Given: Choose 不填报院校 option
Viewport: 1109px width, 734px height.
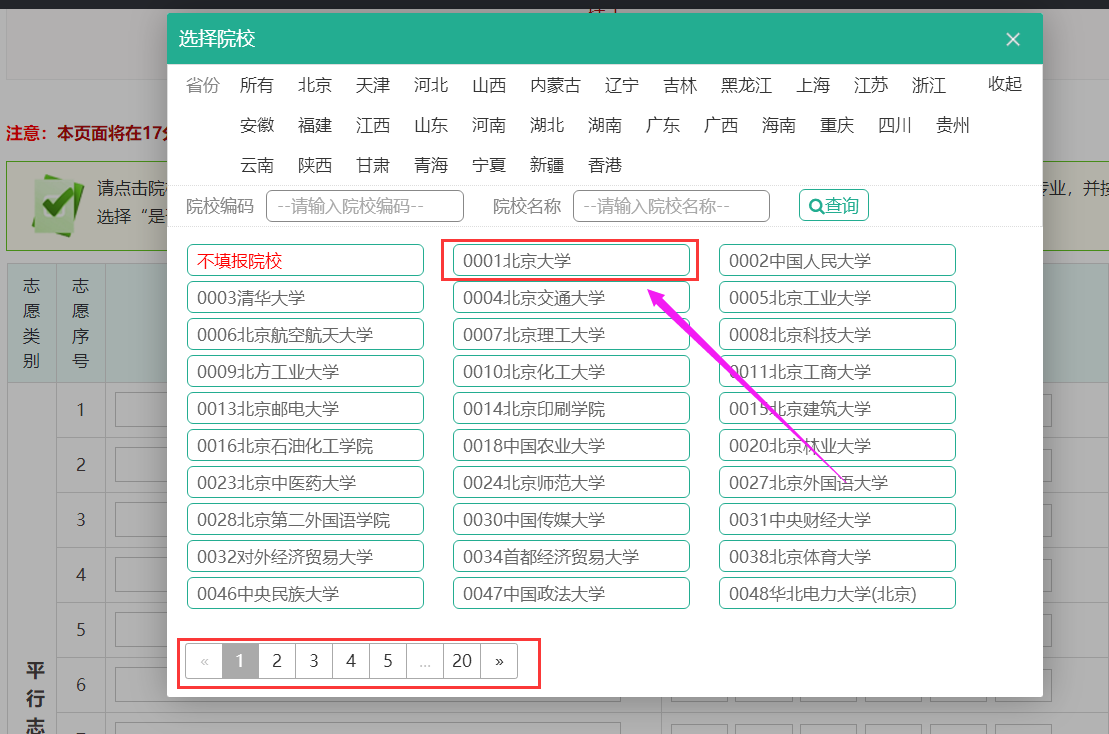Looking at the screenshot, I should [305, 260].
